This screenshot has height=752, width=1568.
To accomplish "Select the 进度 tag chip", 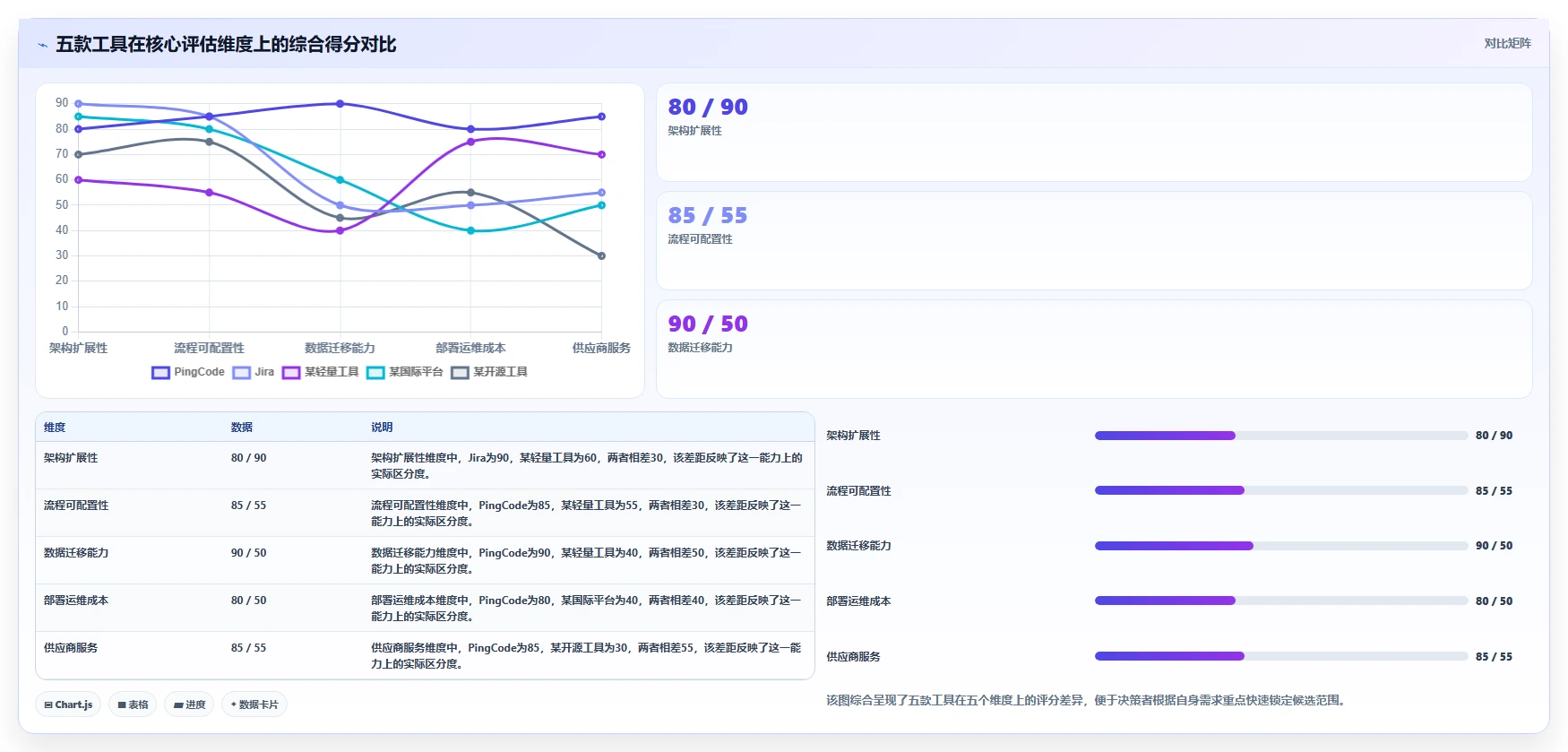I will tap(189, 704).
